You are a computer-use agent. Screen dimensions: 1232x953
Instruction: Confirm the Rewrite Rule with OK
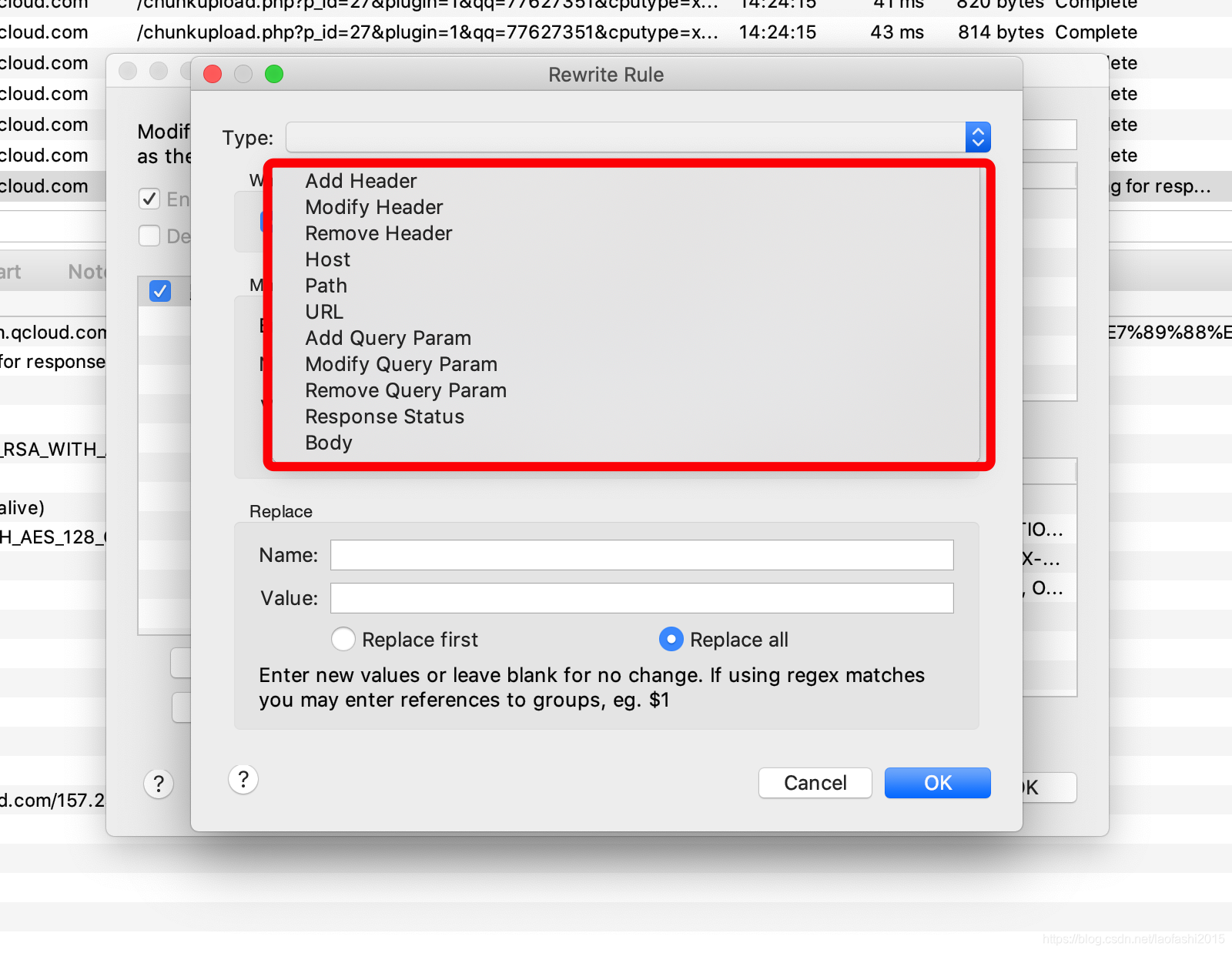[938, 783]
